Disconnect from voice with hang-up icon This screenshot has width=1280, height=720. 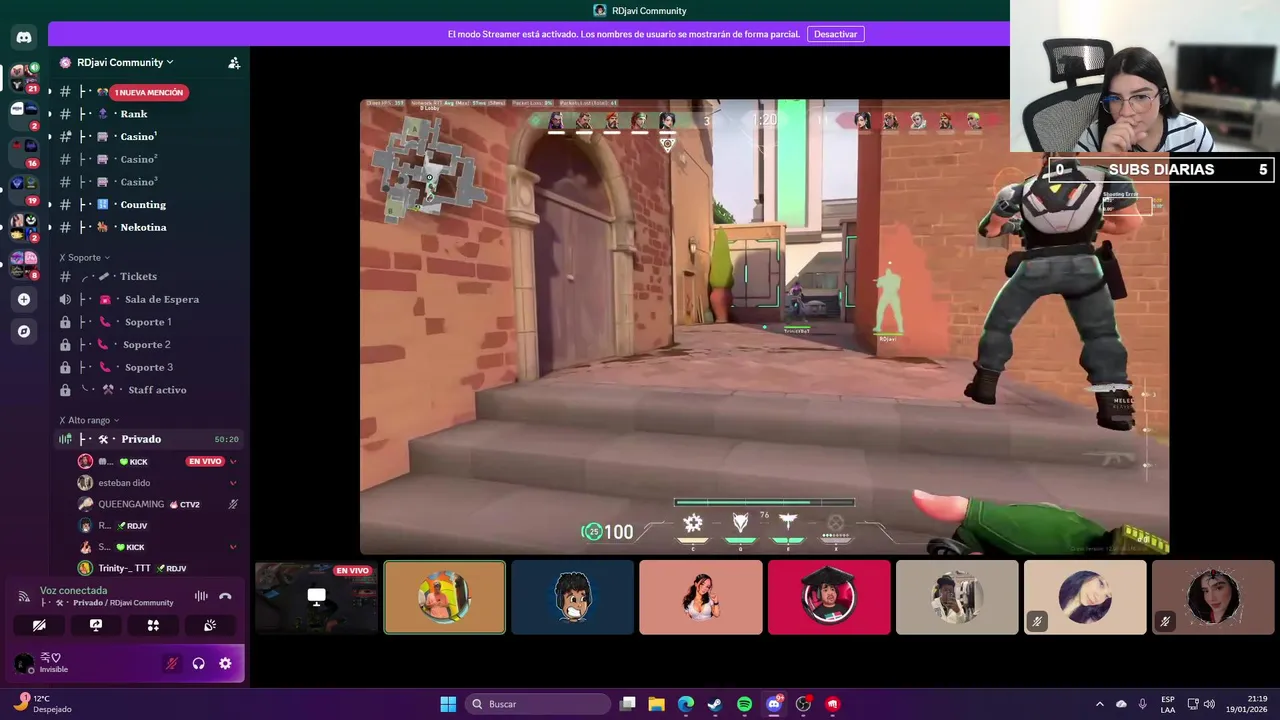pyautogui.click(x=225, y=596)
